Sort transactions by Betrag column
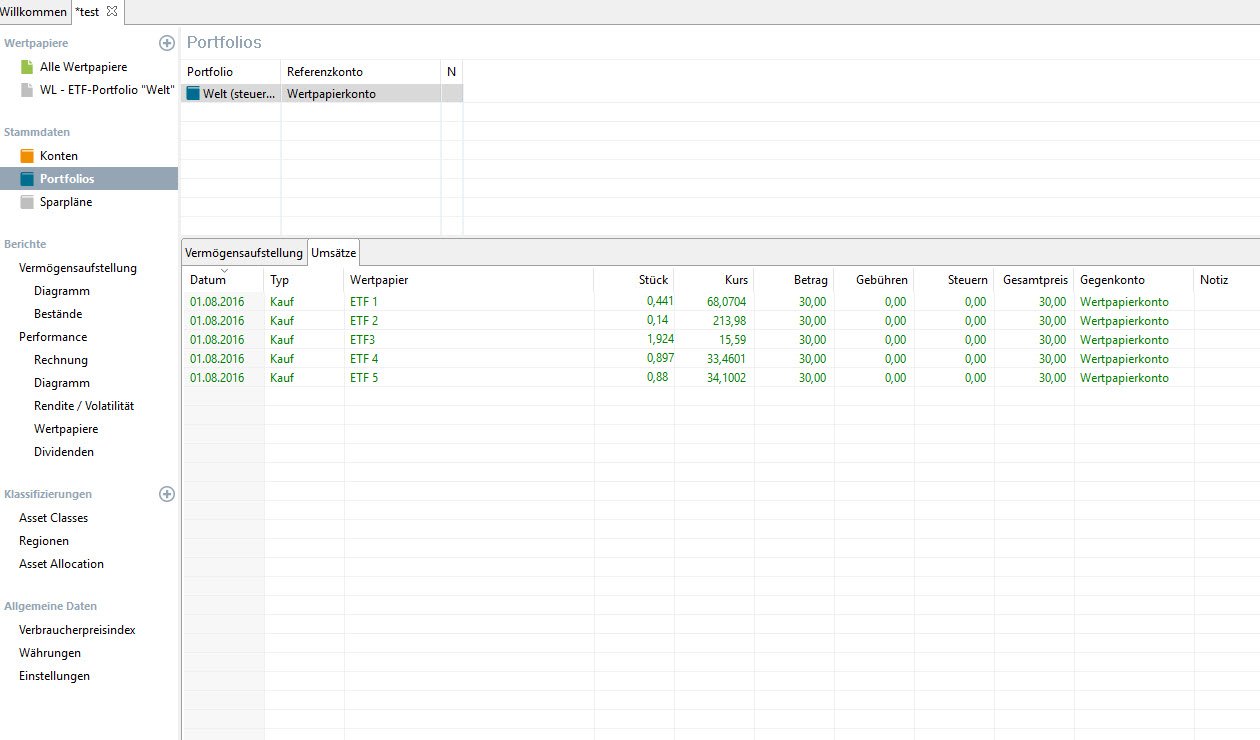The image size is (1260, 740). 794,280
